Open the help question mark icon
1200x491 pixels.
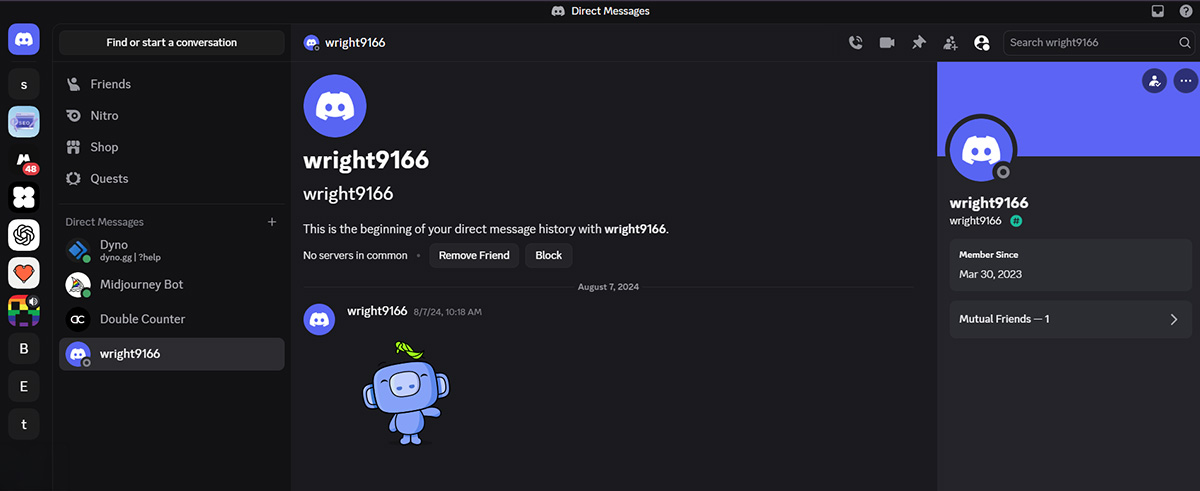click(1185, 11)
